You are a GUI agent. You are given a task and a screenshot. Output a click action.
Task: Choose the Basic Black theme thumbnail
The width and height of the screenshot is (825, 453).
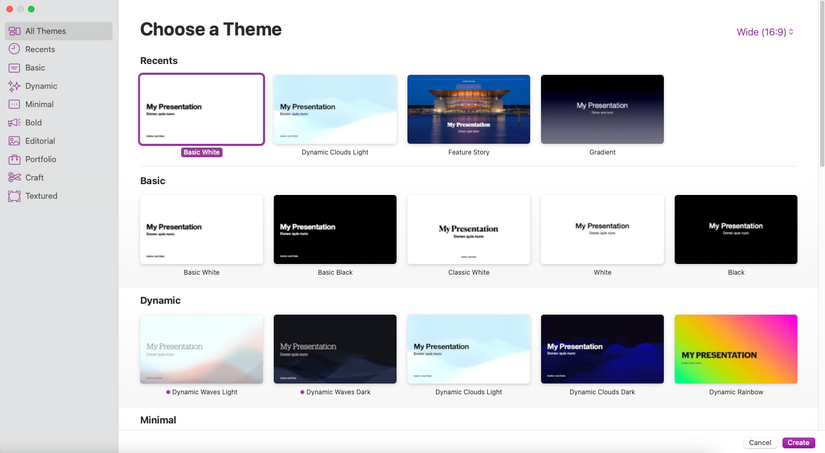(x=335, y=229)
